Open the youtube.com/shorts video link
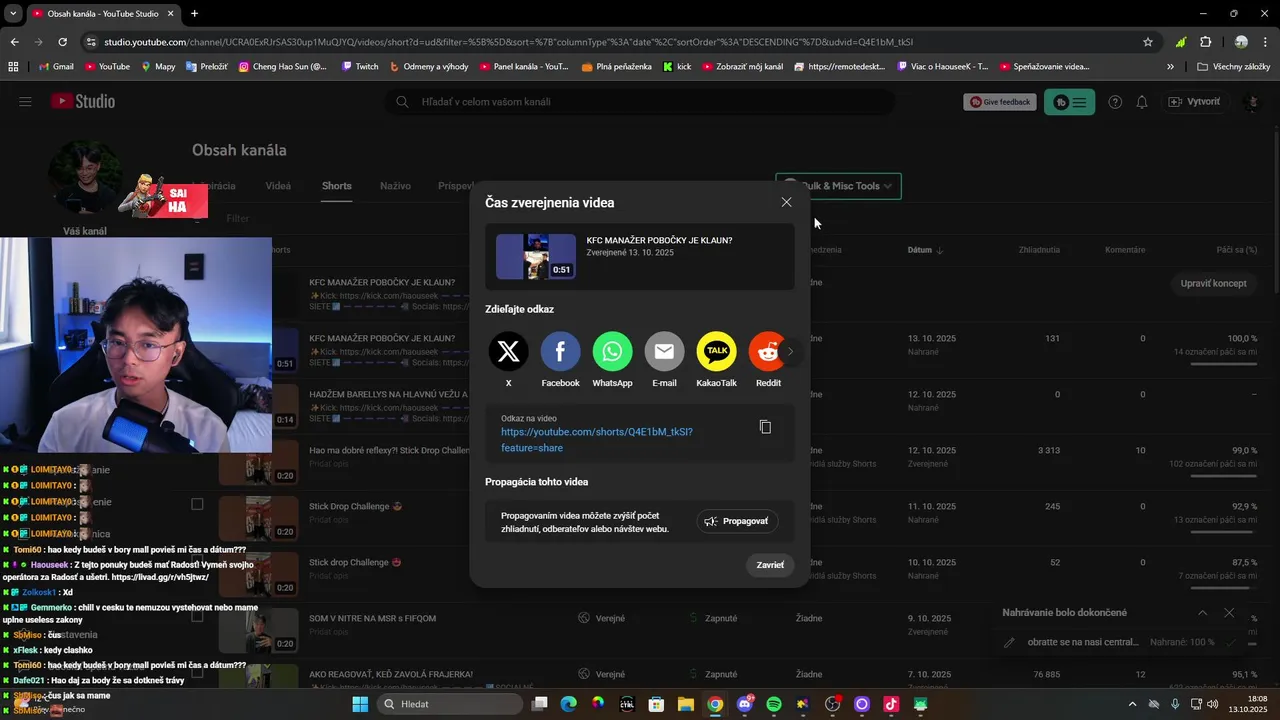1280x720 pixels. (597, 440)
